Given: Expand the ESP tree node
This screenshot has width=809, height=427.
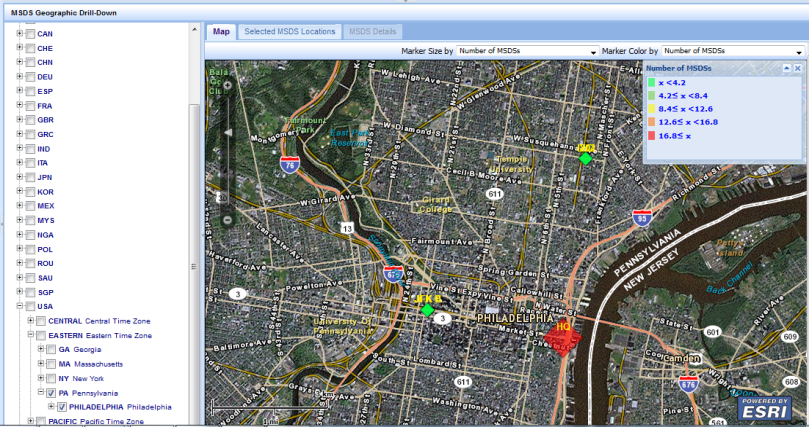Looking at the screenshot, I should click(x=20, y=91).
